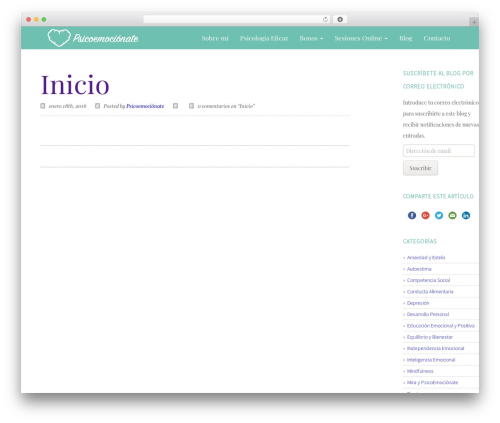Open the Psicología Eficaz page
Image resolution: width=500 pixels, height=423 pixels.
pos(264,38)
